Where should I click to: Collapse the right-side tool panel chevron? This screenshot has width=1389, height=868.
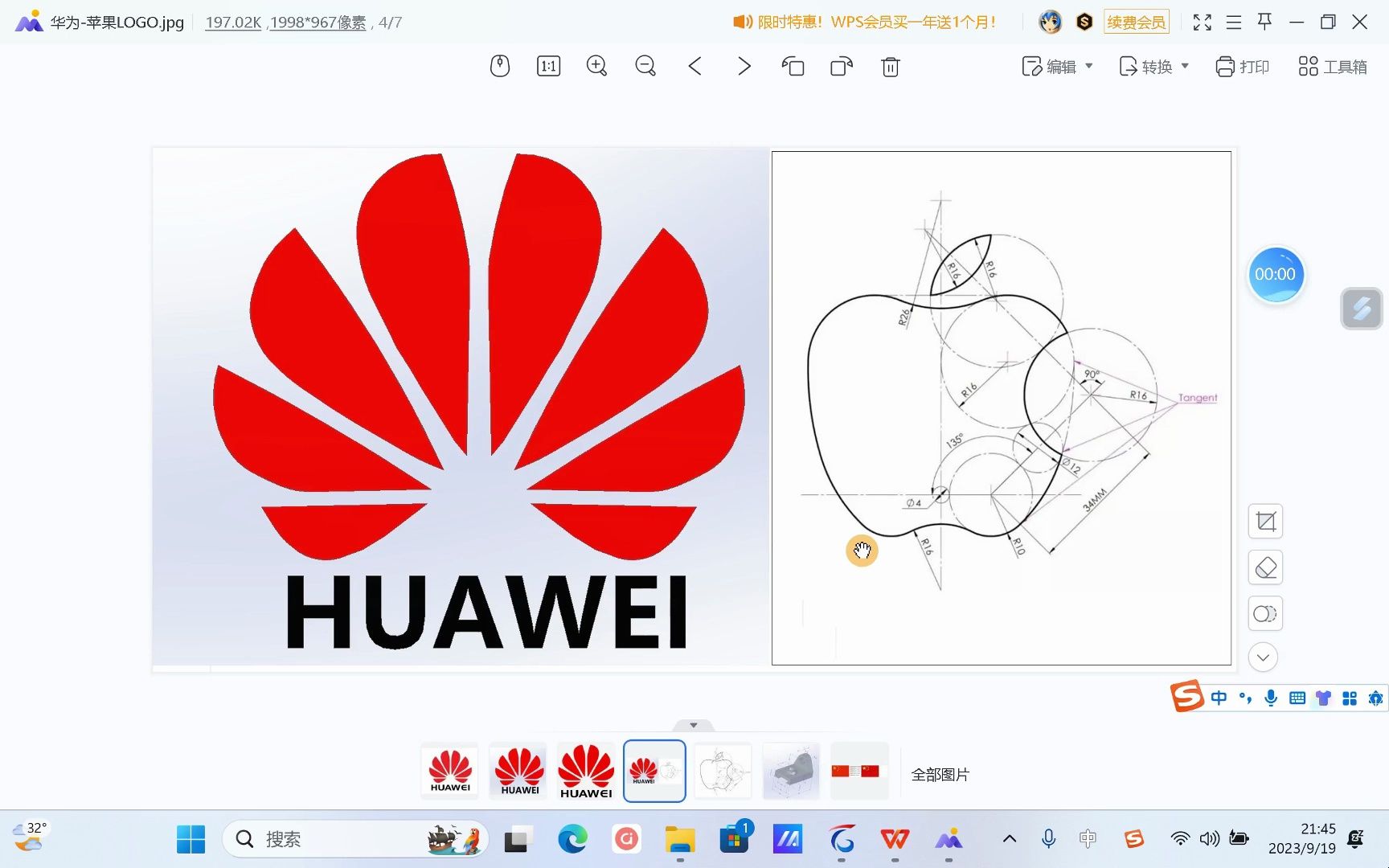(x=1263, y=657)
